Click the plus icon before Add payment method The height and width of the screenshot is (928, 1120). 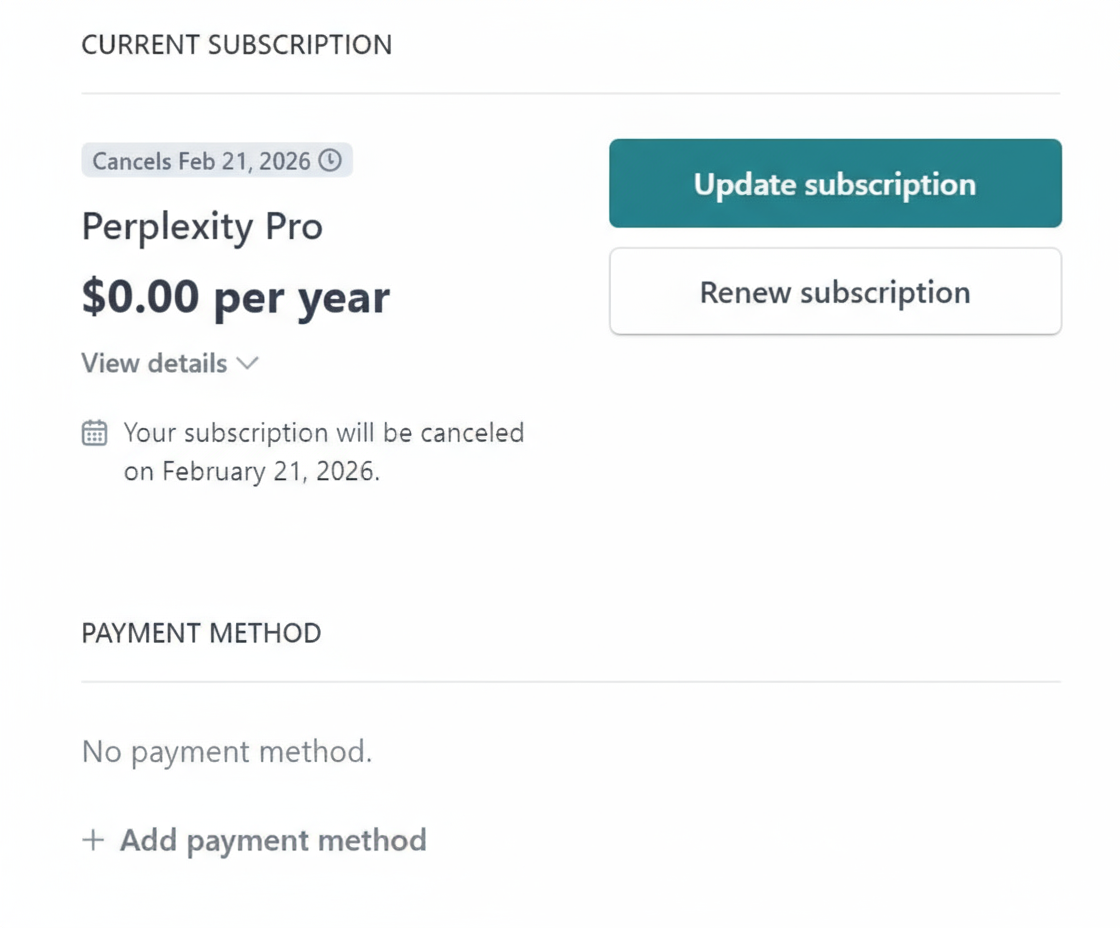tap(93, 839)
